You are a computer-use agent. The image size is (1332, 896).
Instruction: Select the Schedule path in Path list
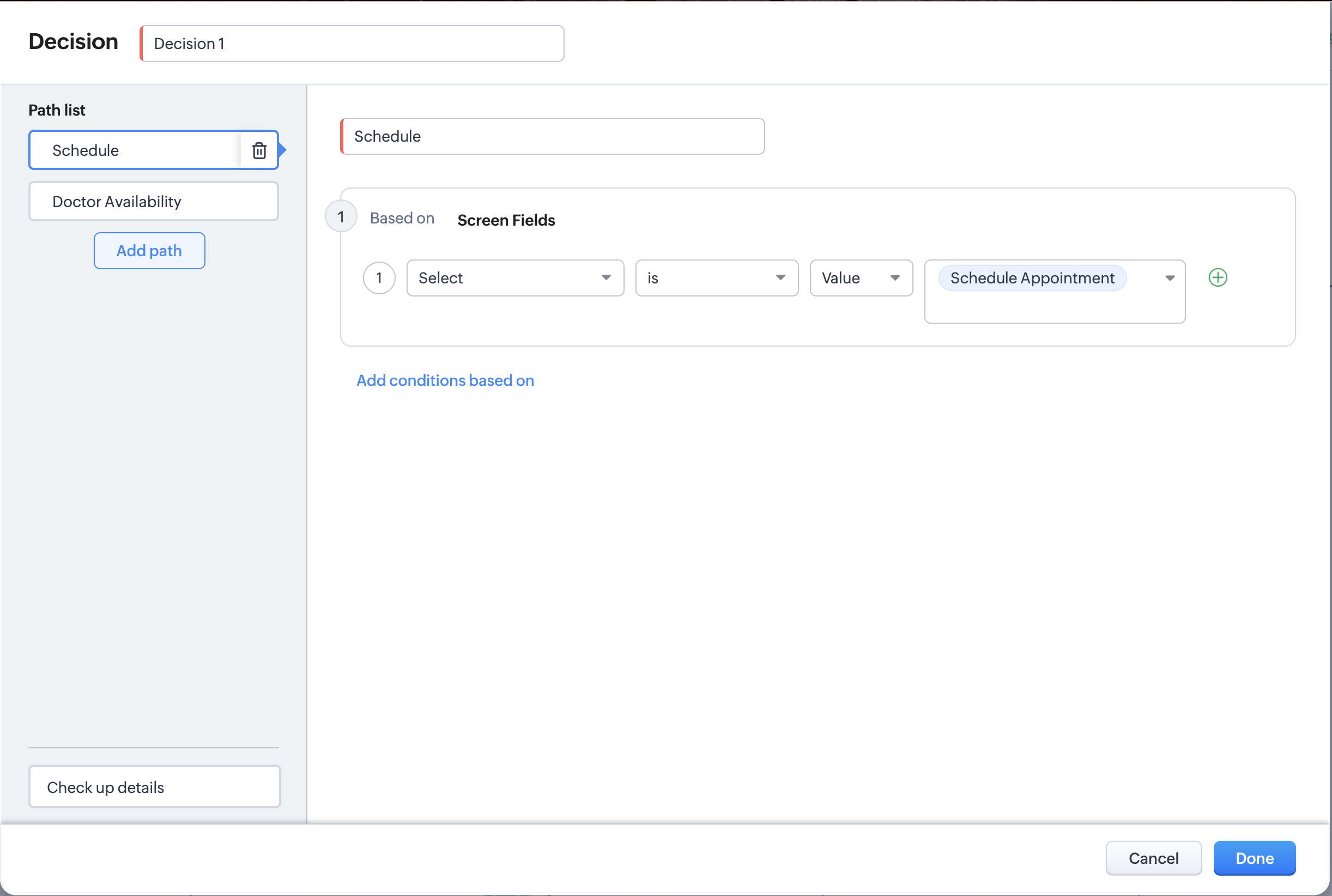[x=134, y=150]
